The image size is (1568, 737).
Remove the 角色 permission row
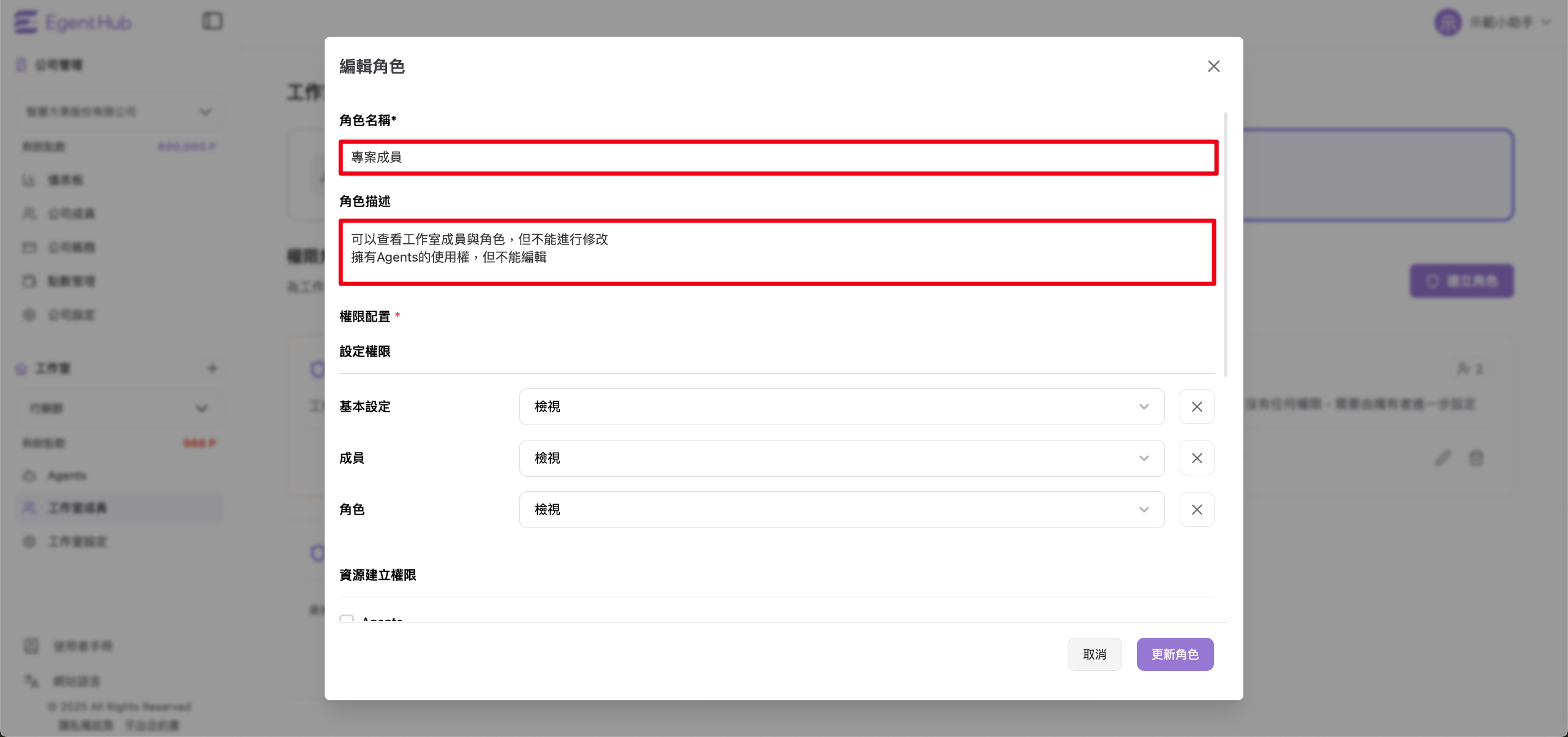click(1196, 510)
